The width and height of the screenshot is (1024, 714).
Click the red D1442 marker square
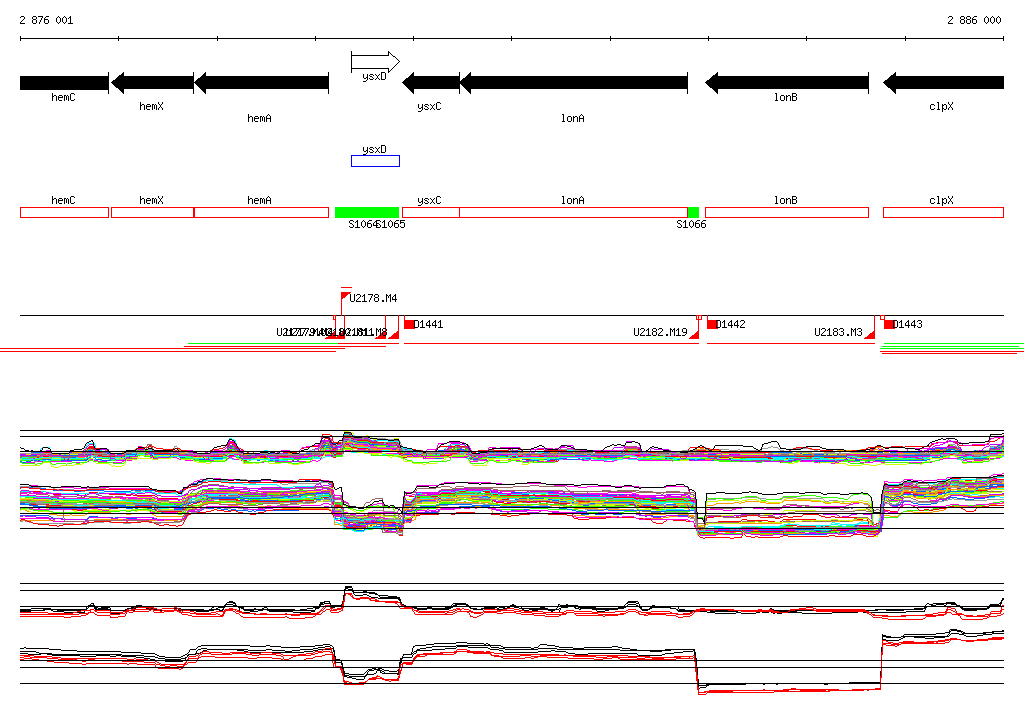click(x=712, y=324)
